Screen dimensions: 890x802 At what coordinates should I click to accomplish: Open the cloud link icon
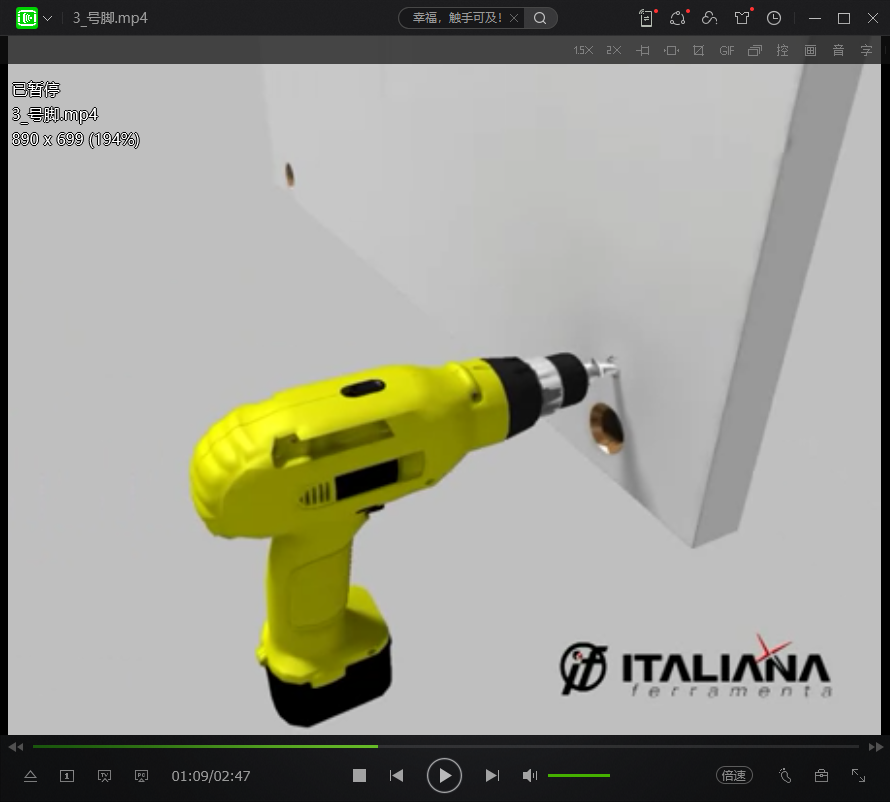point(710,18)
